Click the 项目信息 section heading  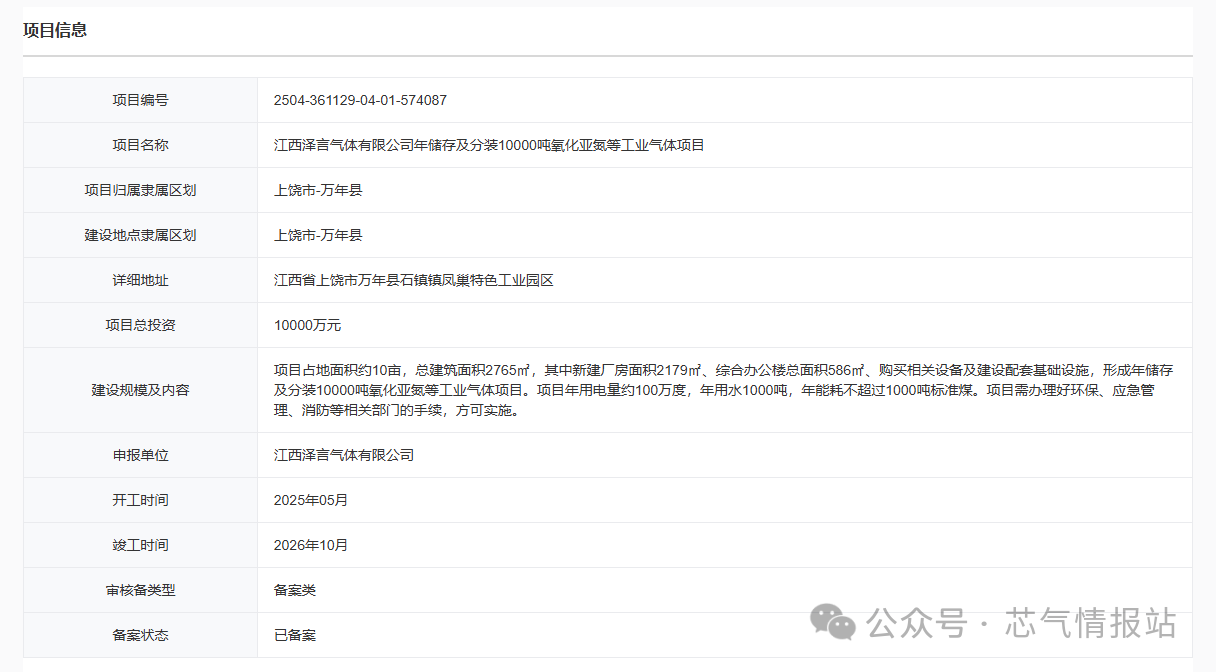click(55, 30)
